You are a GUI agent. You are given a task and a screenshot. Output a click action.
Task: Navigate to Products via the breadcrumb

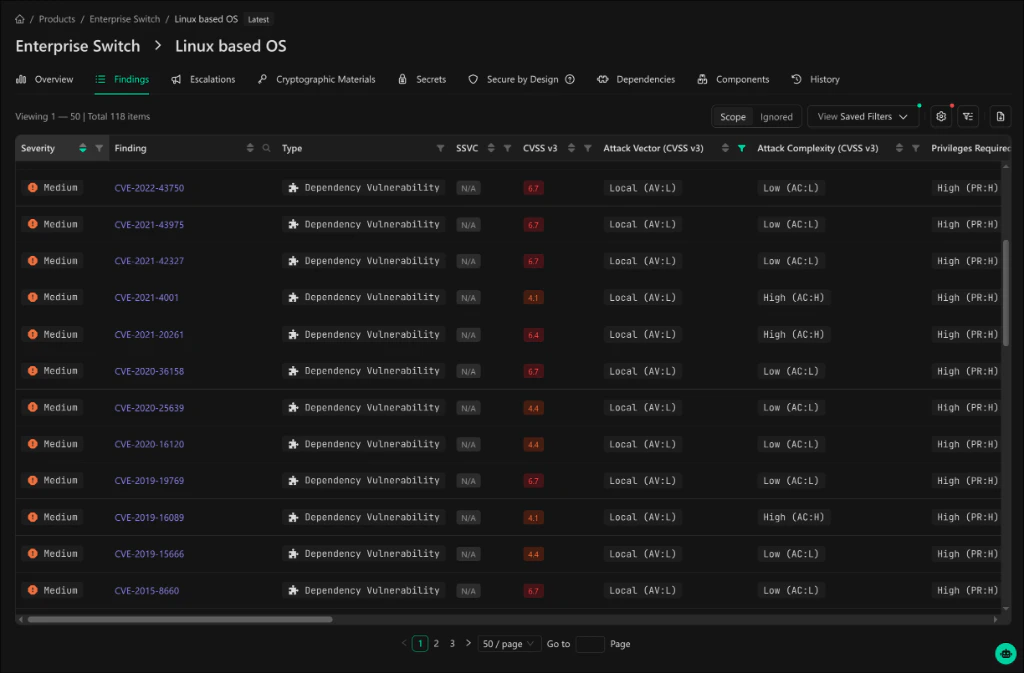[x=56, y=18]
